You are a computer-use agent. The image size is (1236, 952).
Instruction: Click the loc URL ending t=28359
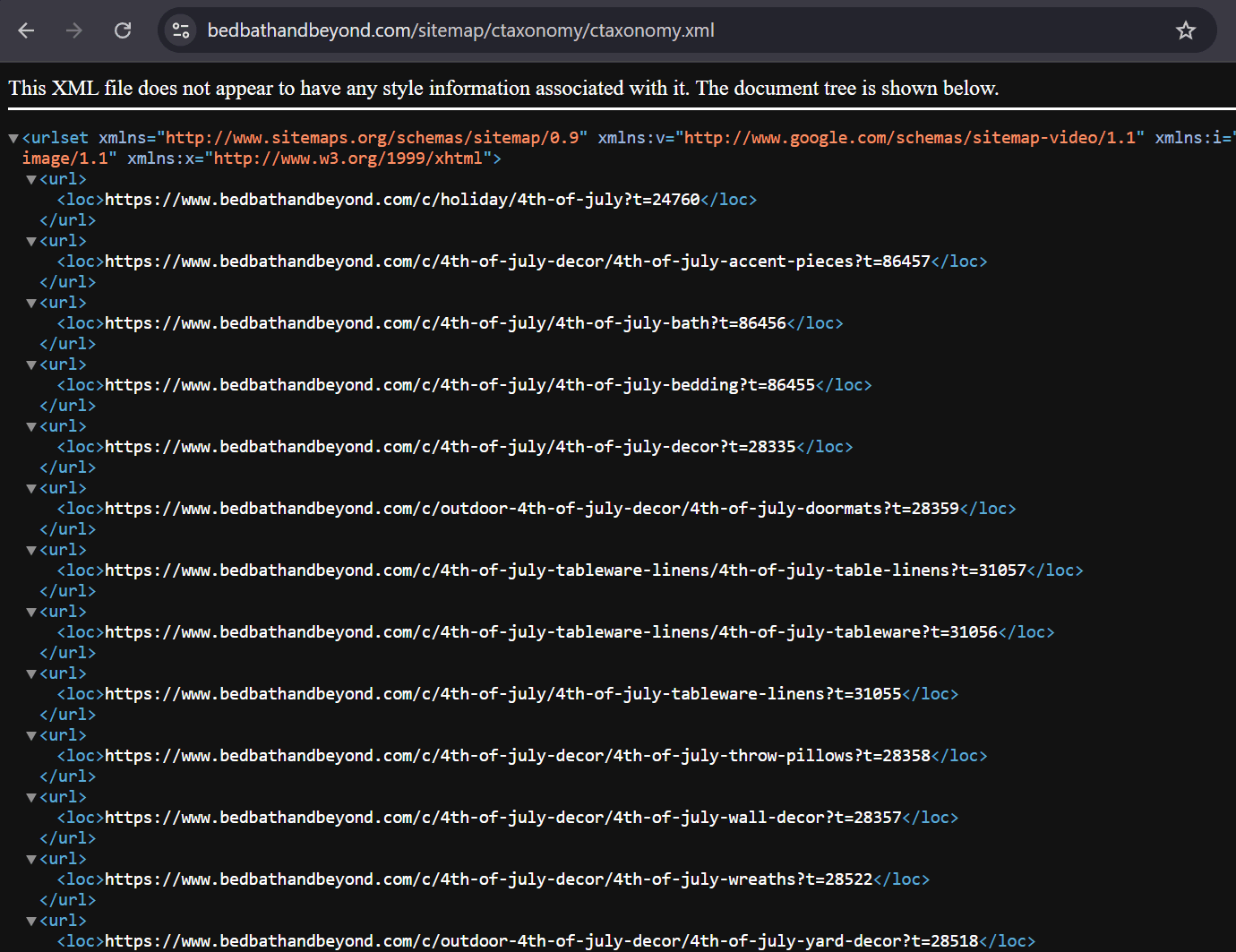point(532,509)
